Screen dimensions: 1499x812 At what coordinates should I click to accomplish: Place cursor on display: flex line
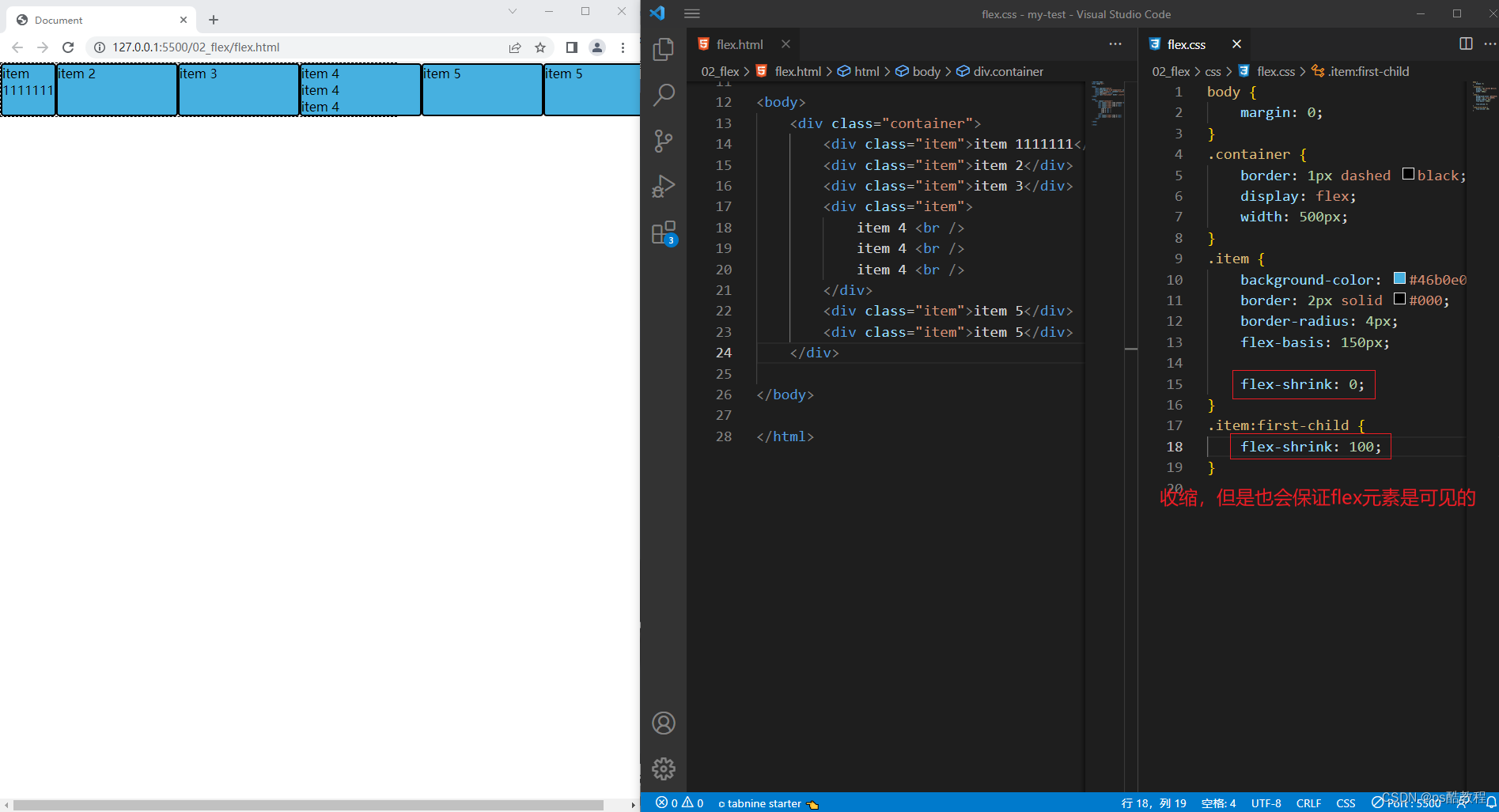point(1297,196)
